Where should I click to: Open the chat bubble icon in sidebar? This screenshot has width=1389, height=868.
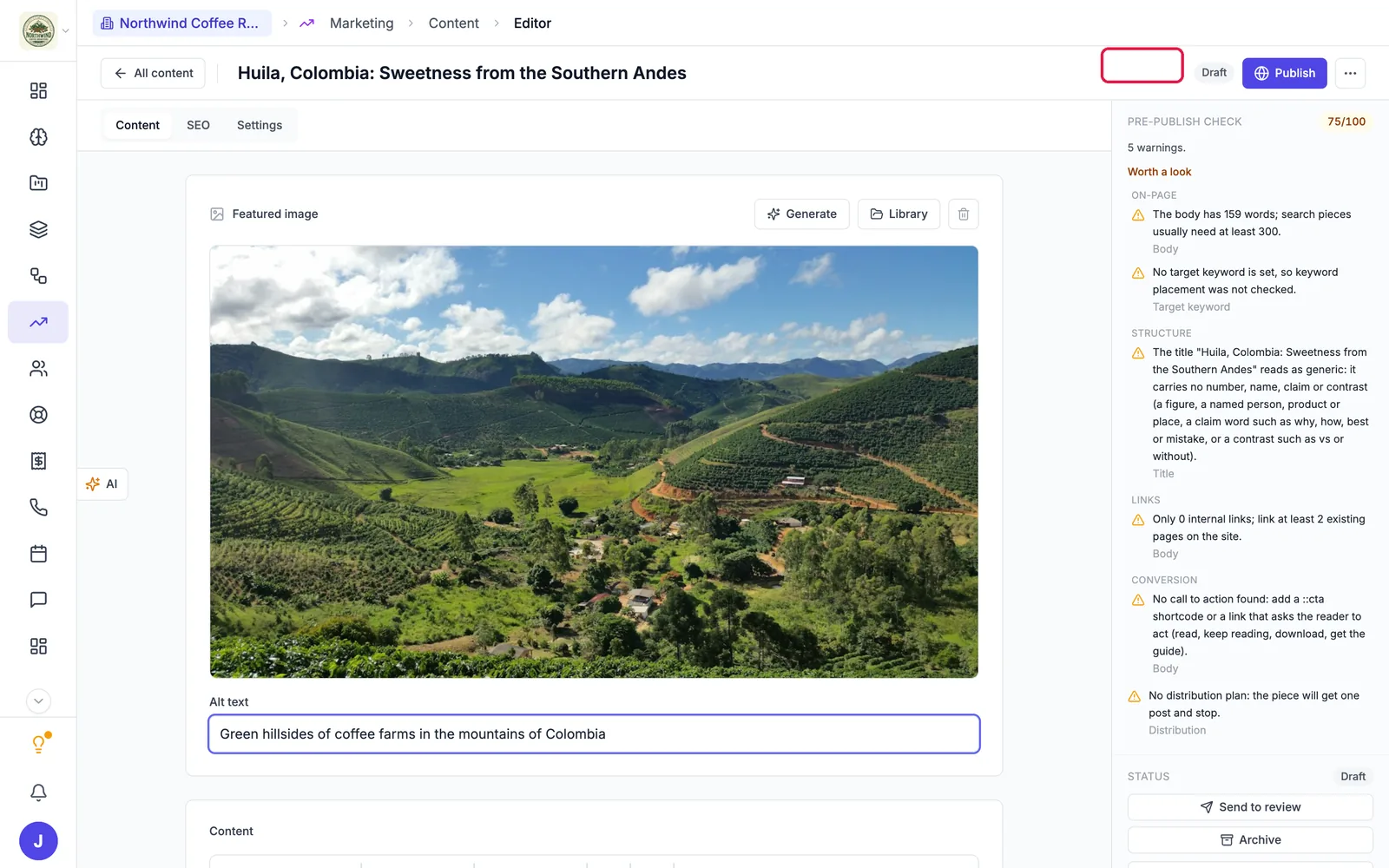[38, 600]
